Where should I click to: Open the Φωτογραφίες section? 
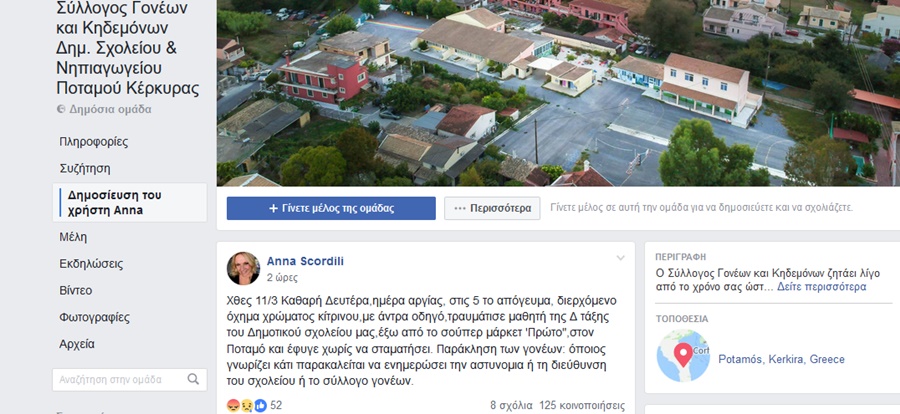point(94,318)
